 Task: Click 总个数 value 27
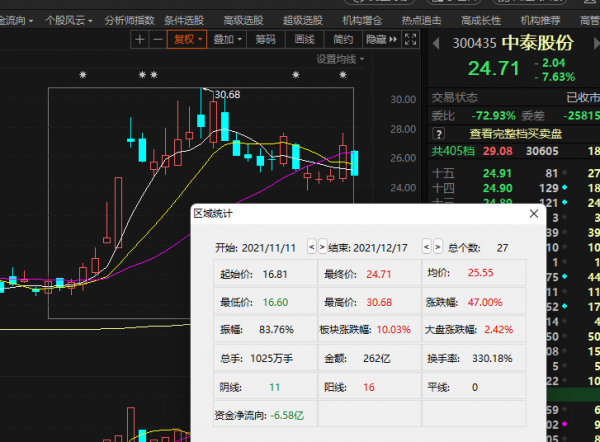point(502,248)
